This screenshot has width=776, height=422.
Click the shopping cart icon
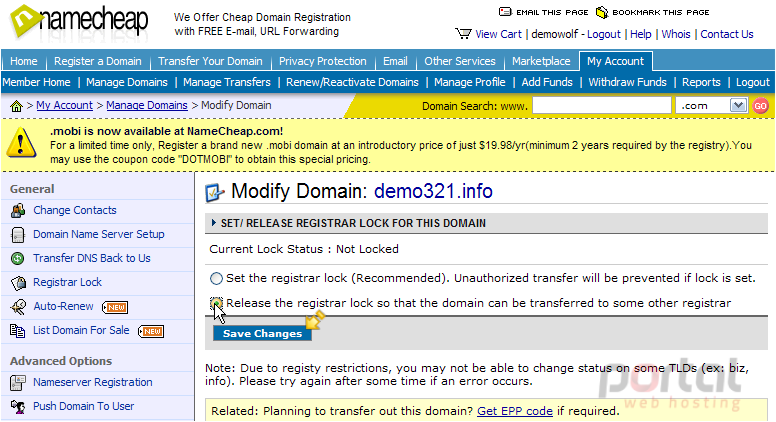(x=463, y=34)
